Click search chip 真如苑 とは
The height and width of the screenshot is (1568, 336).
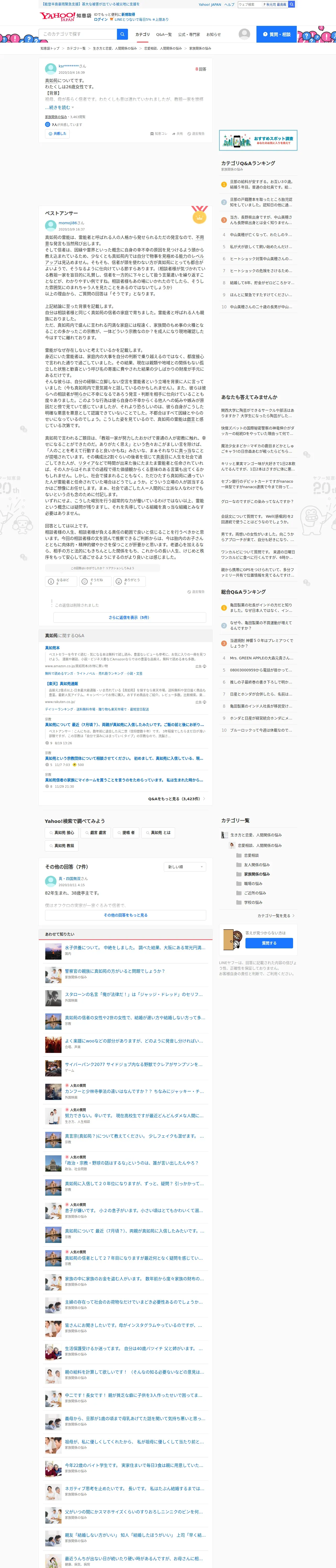(159, 833)
